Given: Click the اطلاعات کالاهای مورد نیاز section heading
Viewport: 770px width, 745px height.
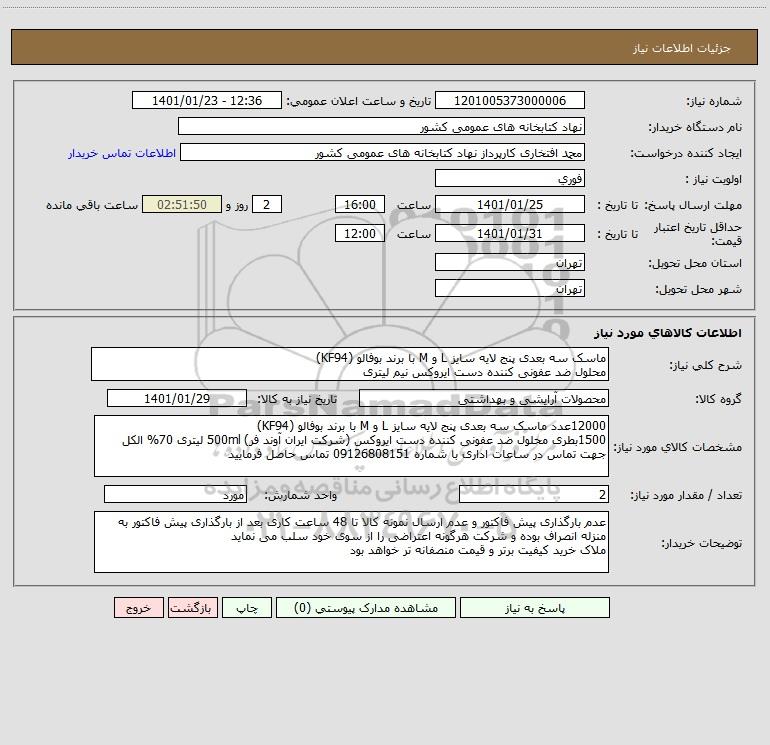Looking at the screenshot, I should coord(668,333).
